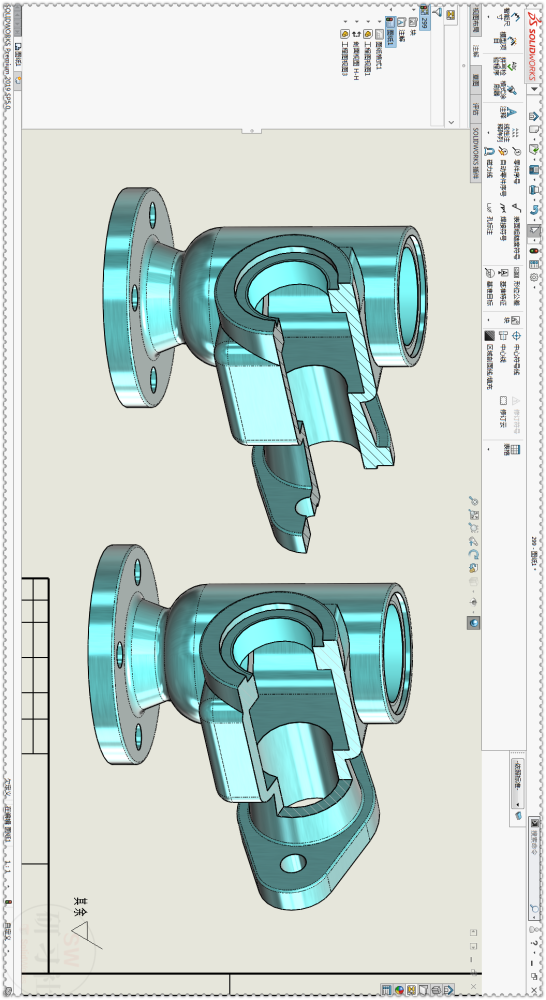Open the layer dropdown (-按图层标准-)

pos(517,784)
